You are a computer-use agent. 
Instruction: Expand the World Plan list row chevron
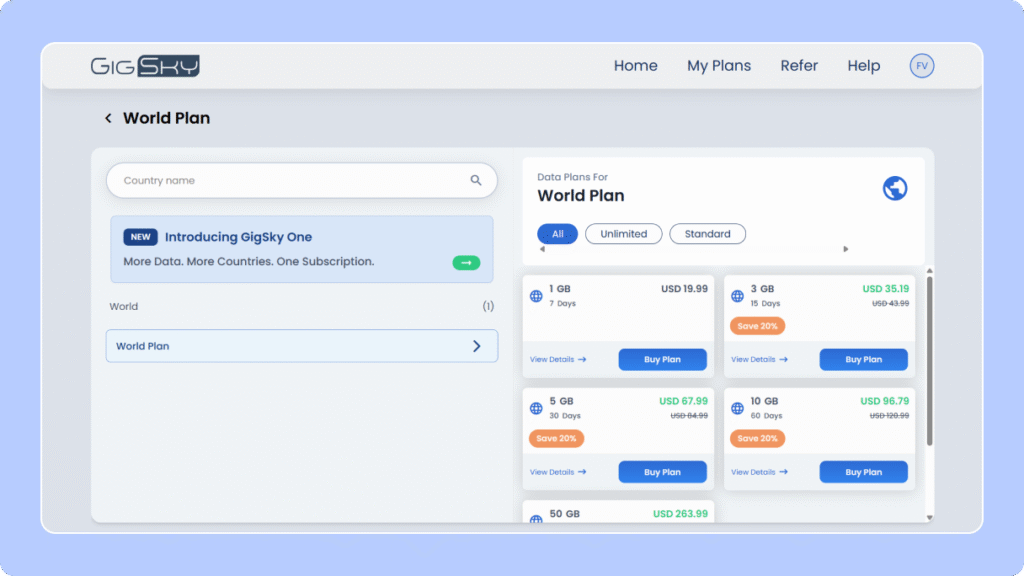point(477,346)
